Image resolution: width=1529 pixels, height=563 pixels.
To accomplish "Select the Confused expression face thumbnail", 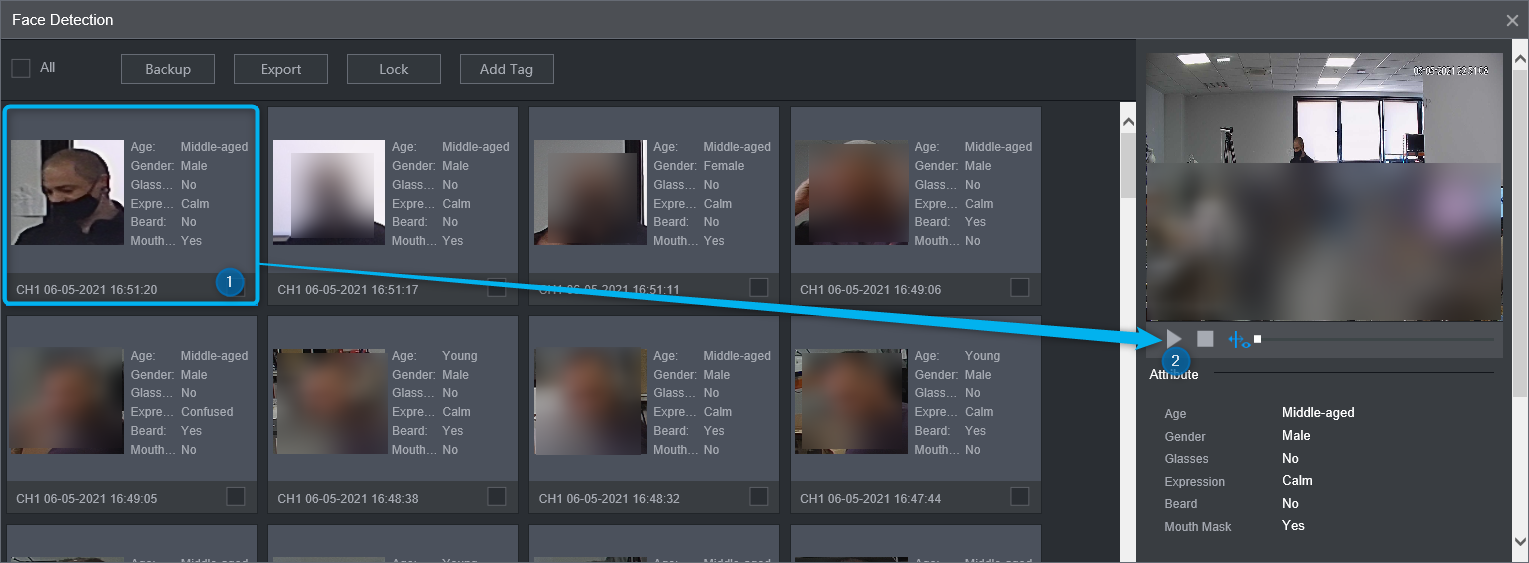I will (68, 402).
